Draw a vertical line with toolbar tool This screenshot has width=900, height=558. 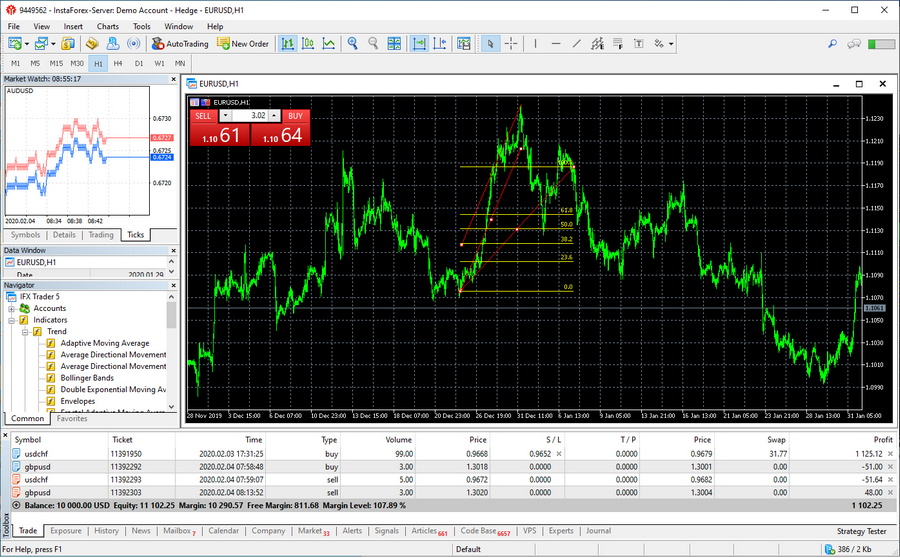point(536,44)
